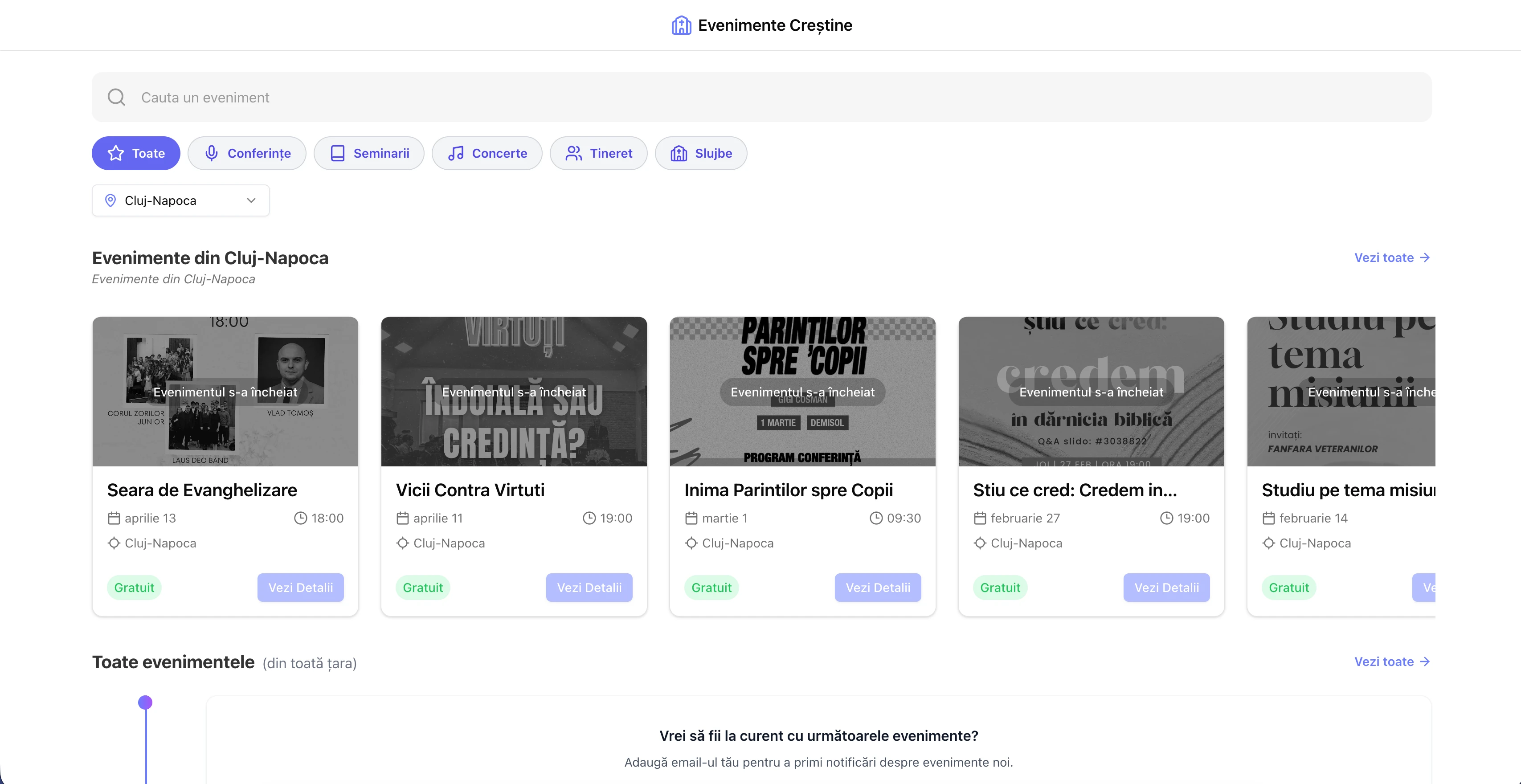The image size is (1521, 784).
Task: Open the Cluj-Napoca city dropdown
Action: (180, 201)
